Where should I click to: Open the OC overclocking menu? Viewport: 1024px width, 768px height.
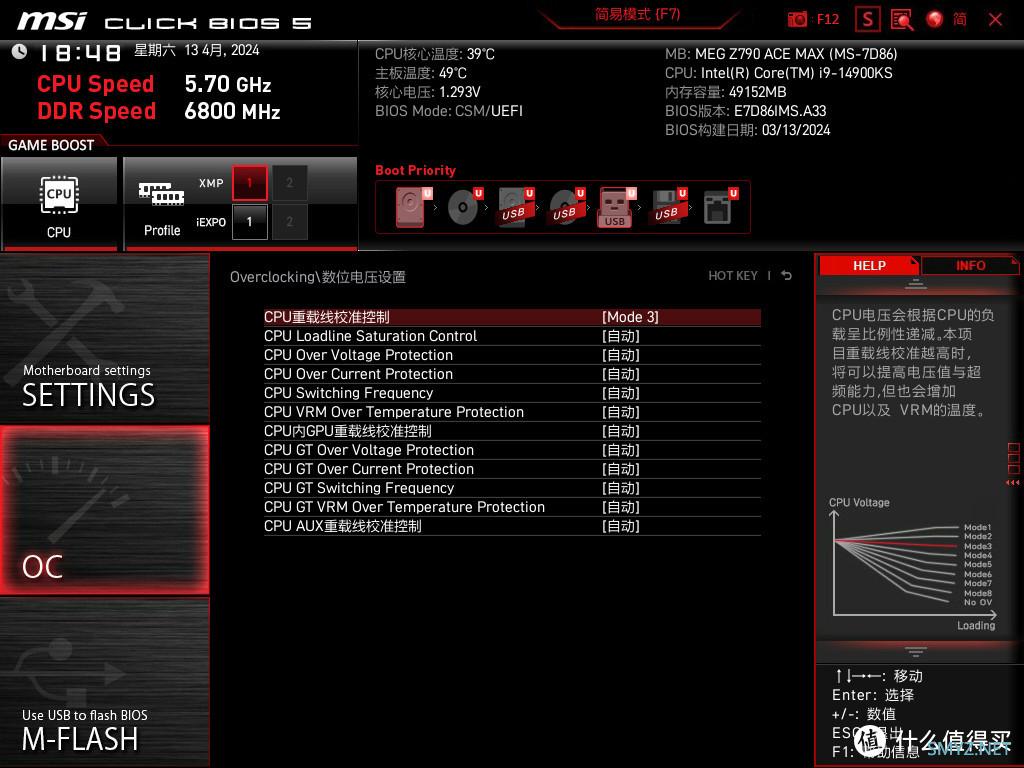104,511
